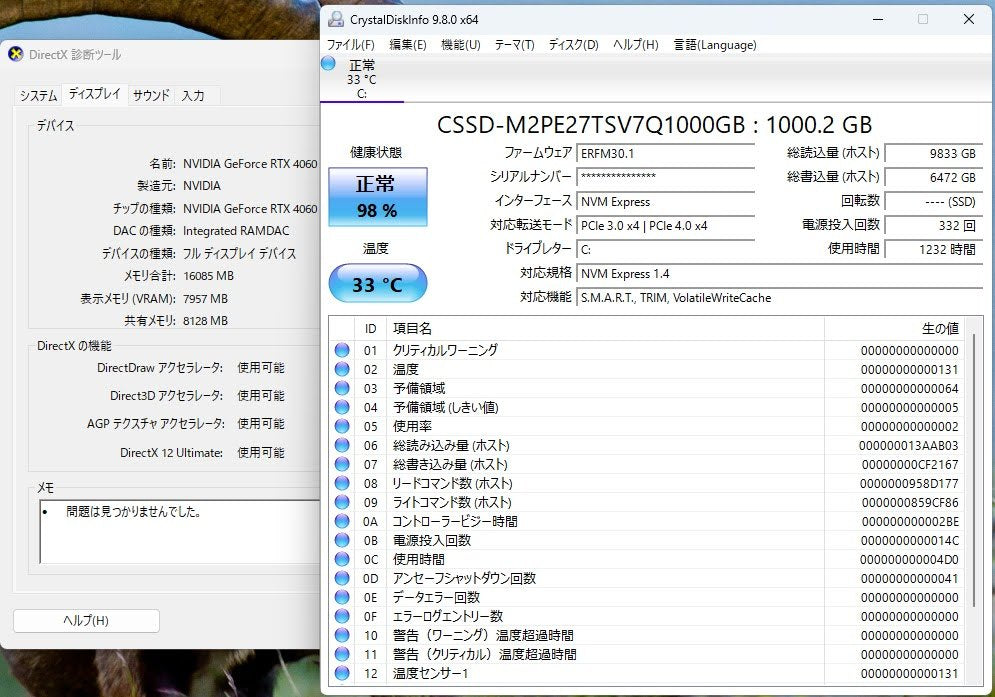Viewport: 995px width, 697px height.
Task: Select the C: drive status orb
Action: tap(328, 63)
